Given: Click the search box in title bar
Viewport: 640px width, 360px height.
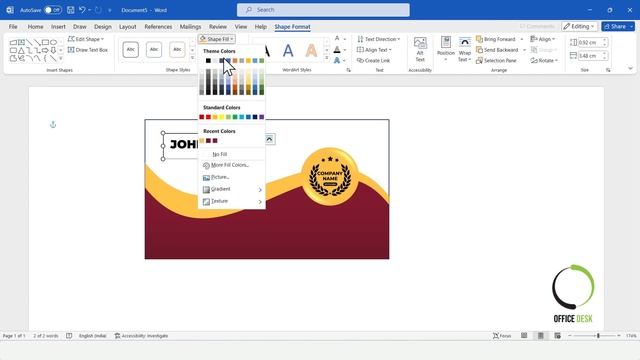Looking at the screenshot, I should (323, 10).
